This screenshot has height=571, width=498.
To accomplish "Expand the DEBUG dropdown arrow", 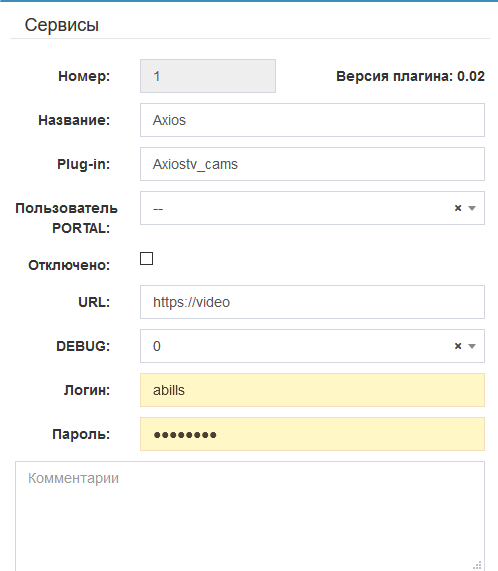I will tap(472, 346).
